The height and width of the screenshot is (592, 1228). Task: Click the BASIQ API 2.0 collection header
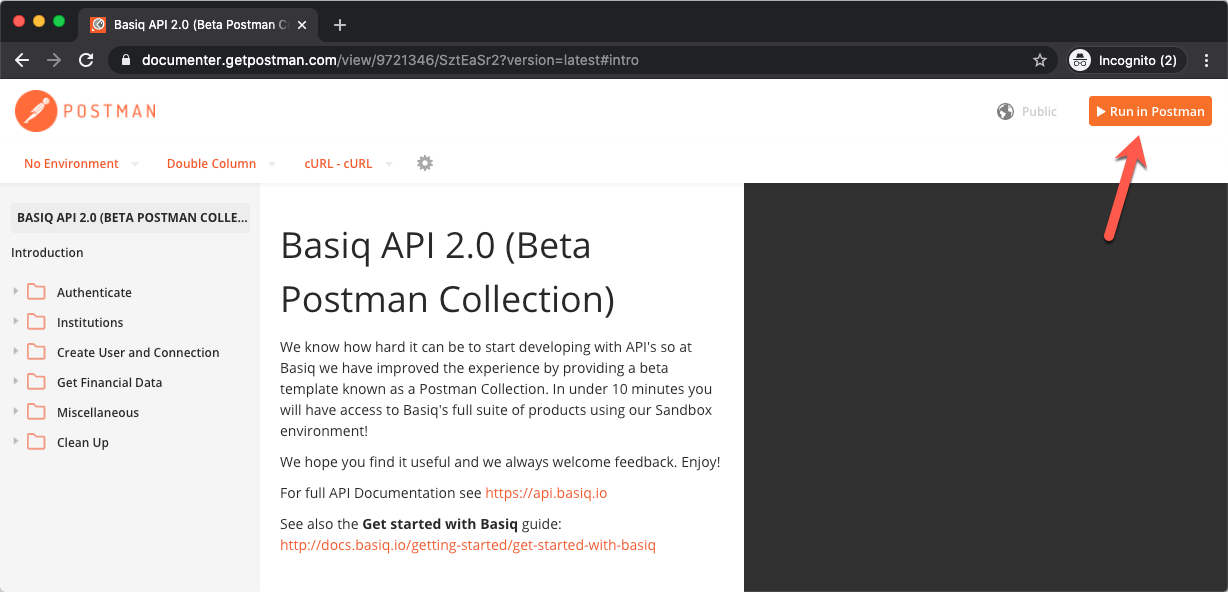(130, 217)
